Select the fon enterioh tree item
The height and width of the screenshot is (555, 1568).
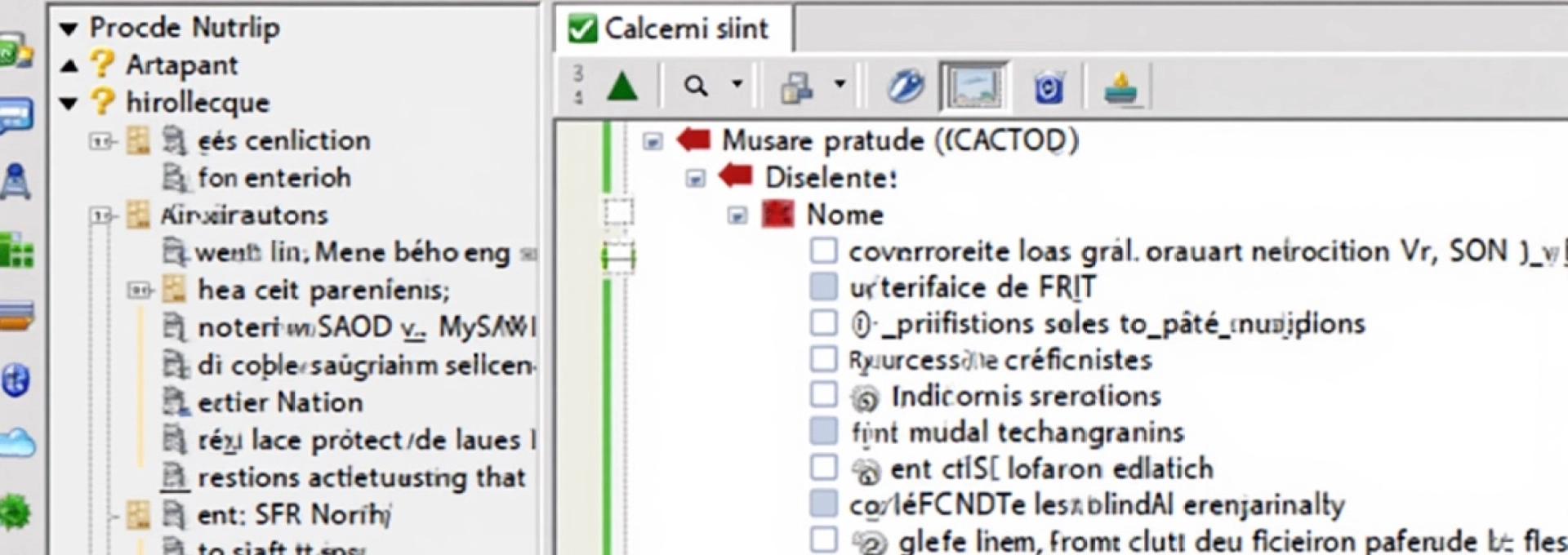click(274, 177)
